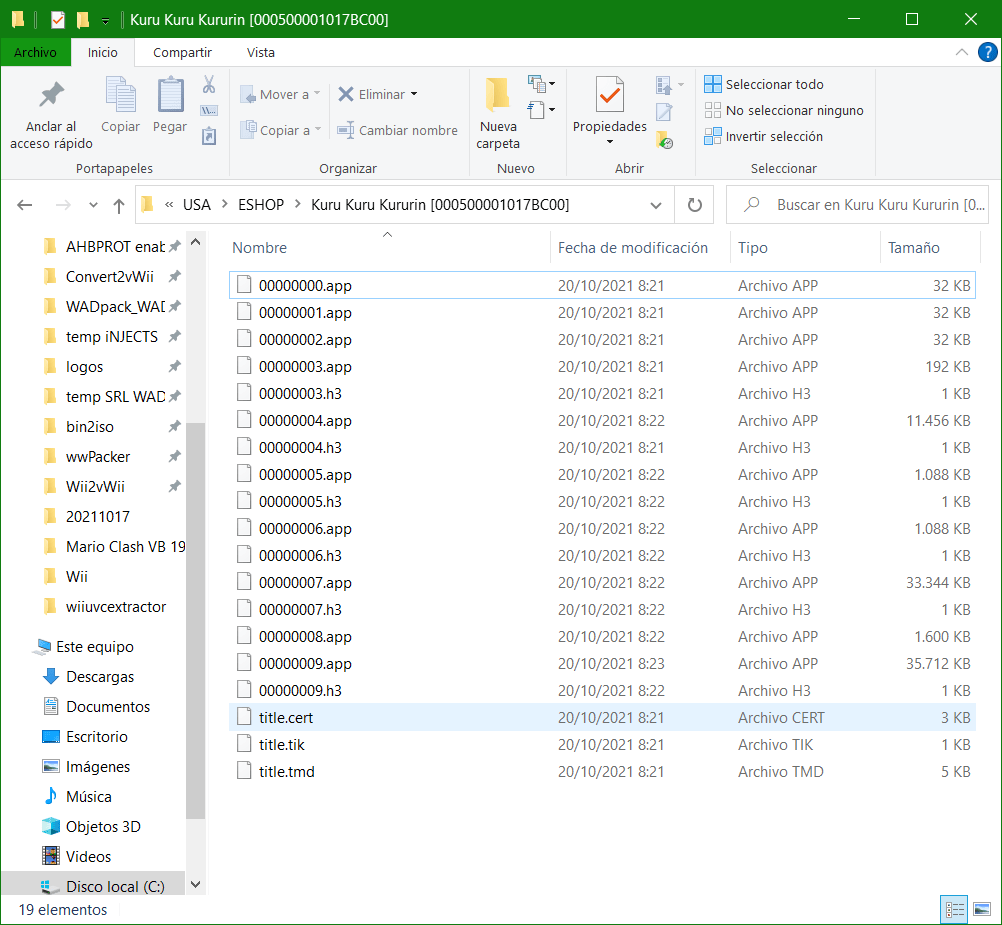Click the Propiedades checkmark icon
This screenshot has width=1002, height=925.
(x=610, y=95)
